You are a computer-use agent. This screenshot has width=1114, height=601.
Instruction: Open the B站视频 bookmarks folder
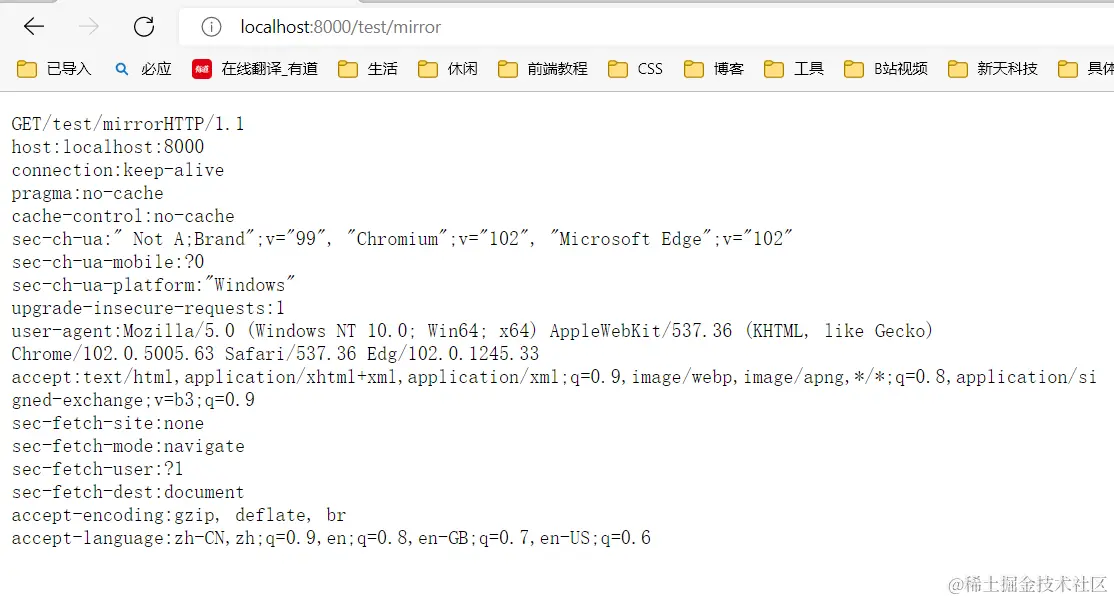tap(887, 69)
